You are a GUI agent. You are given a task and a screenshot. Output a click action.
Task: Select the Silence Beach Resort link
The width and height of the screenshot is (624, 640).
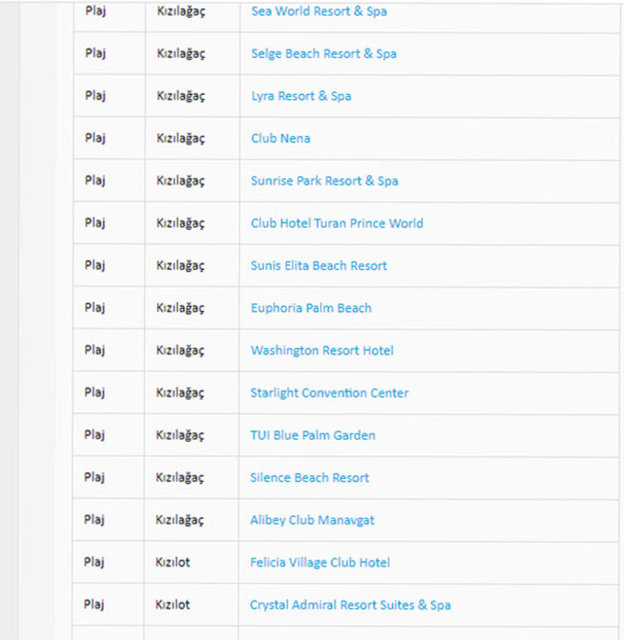[309, 478]
